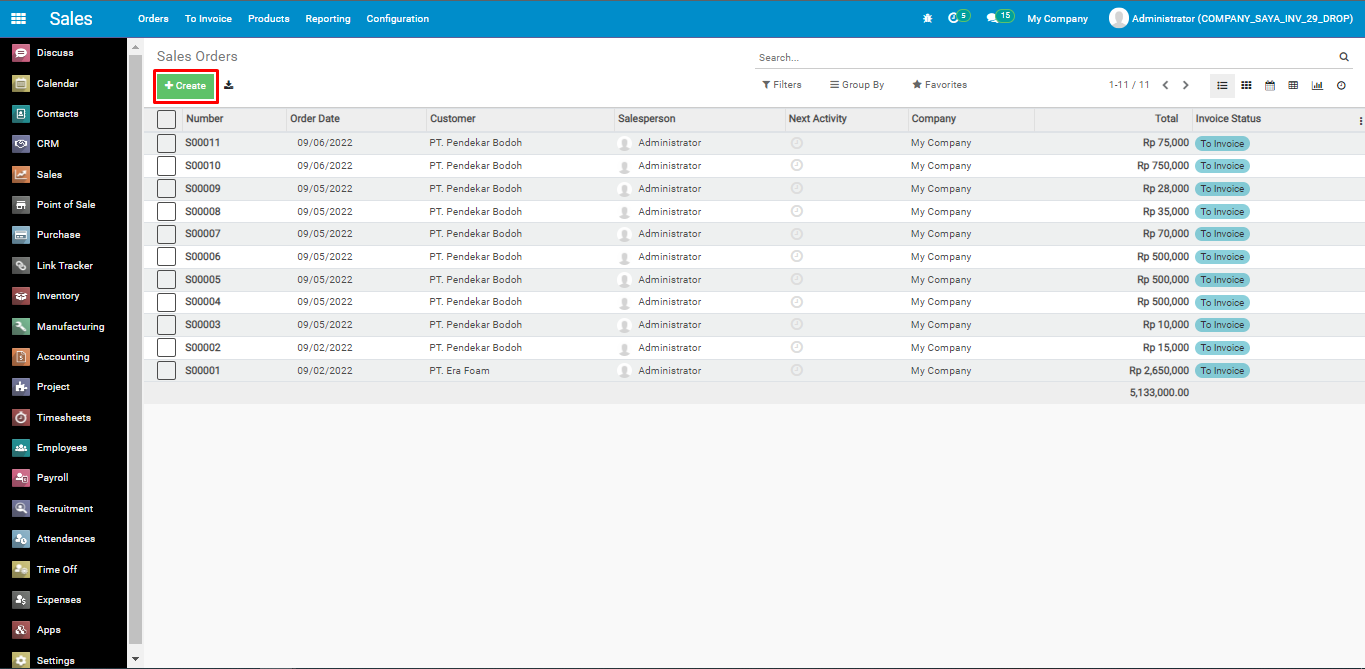The image size is (1365, 669).
Task: Tick the checkbox for order S00011
Action: pyautogui.click(x=166, y=143)
